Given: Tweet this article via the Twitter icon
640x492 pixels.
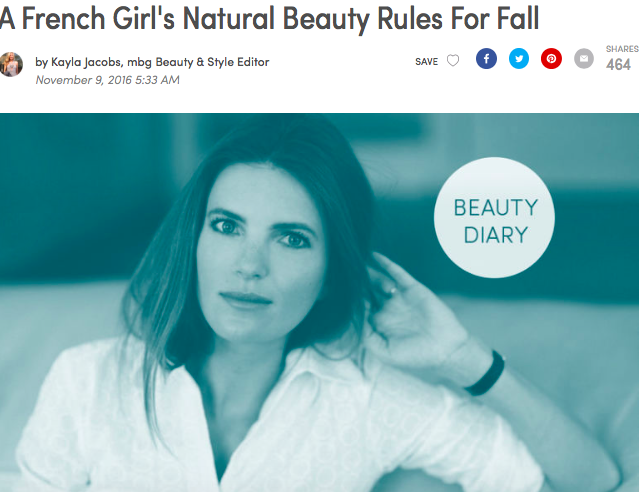Looking at the screenshot, I should (x=519, y=59).
